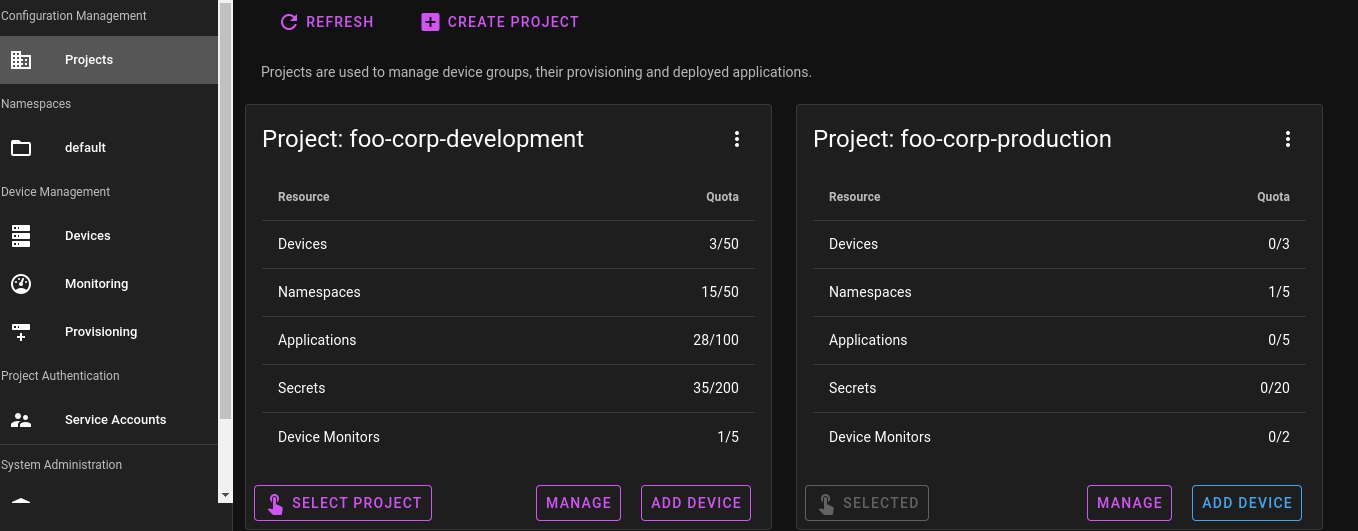The height and width of the screenshot is (531, 1358).
Task: Click the Service Accounts people icon
Action: pos(21,420)
